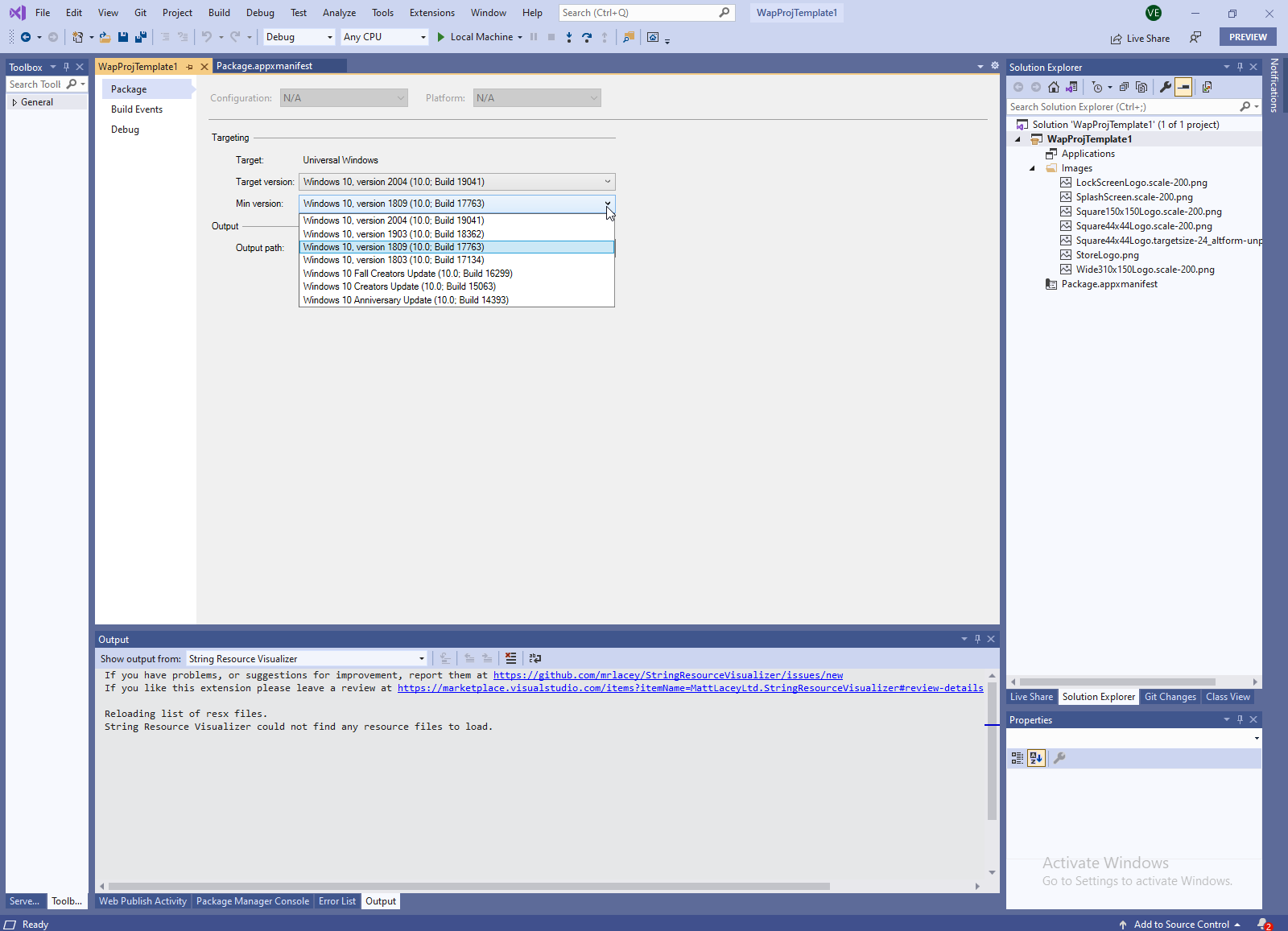Select Windows 10 Fall Creators Update option

(x=456, y=274)
